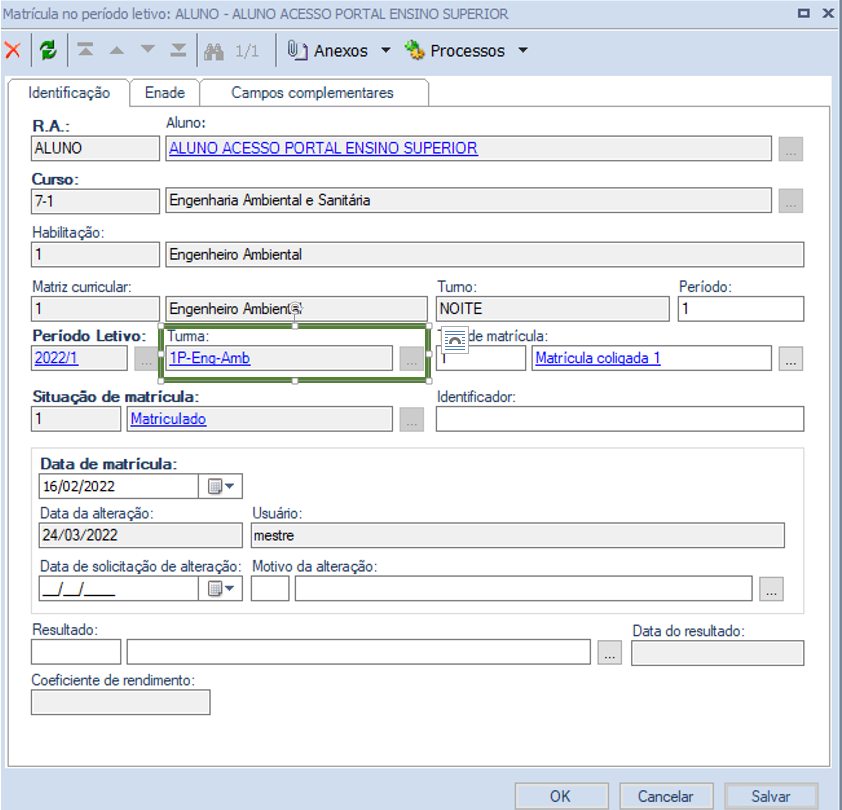Close the Matrícula no período letivo window
Screen dimensions: 842x810
pos(828,13)
